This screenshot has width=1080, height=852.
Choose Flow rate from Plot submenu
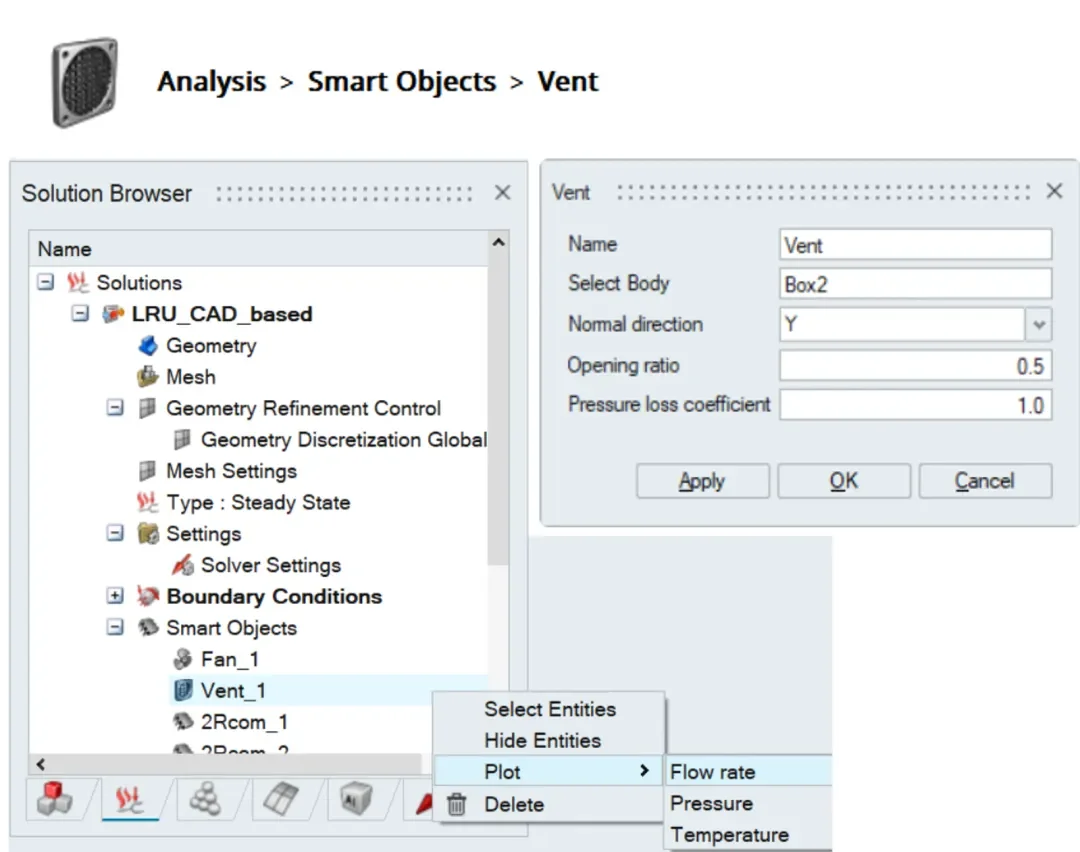pyautogui.click(x=712, y=772)
